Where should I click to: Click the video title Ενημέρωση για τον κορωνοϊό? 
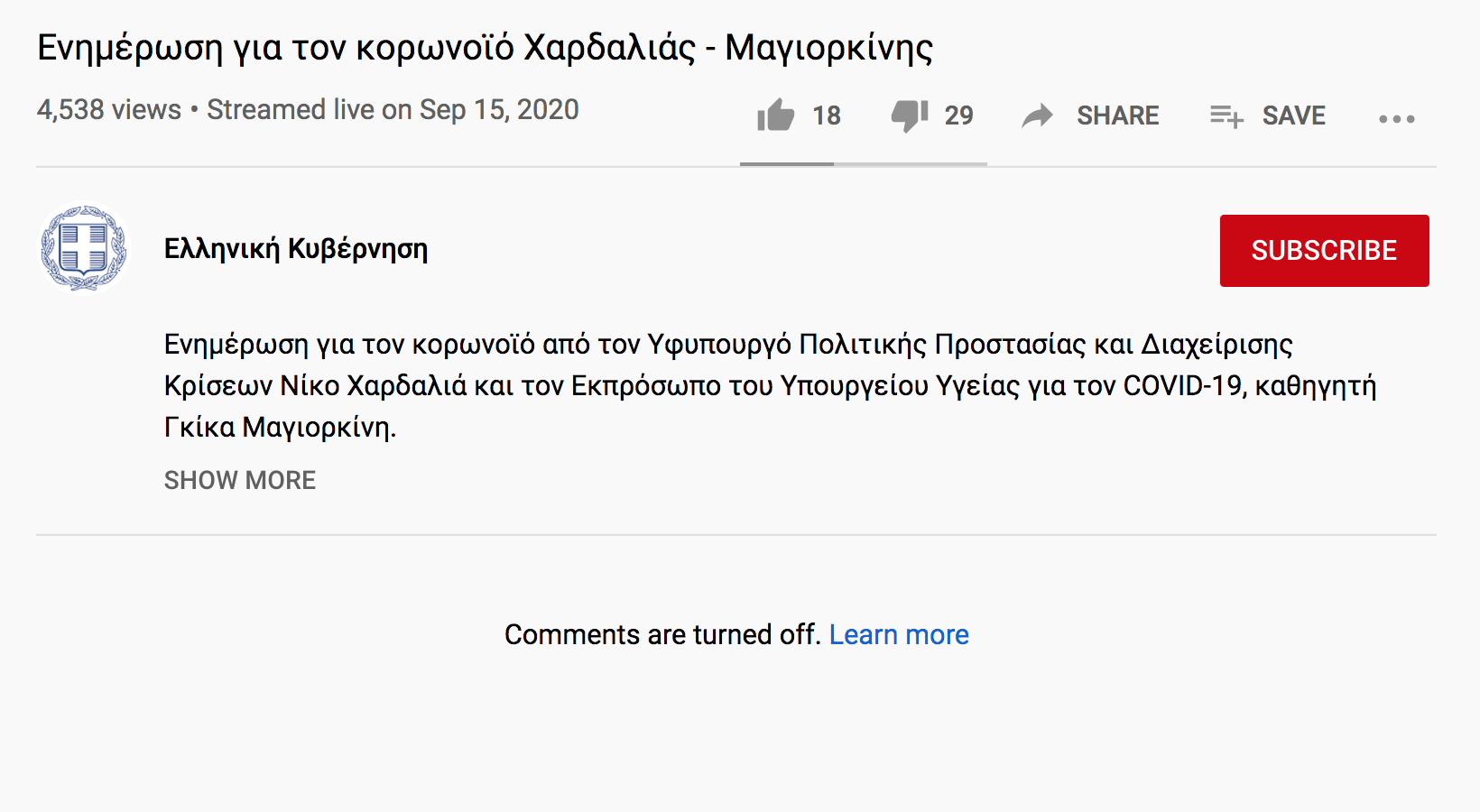(x=485, y=48)
